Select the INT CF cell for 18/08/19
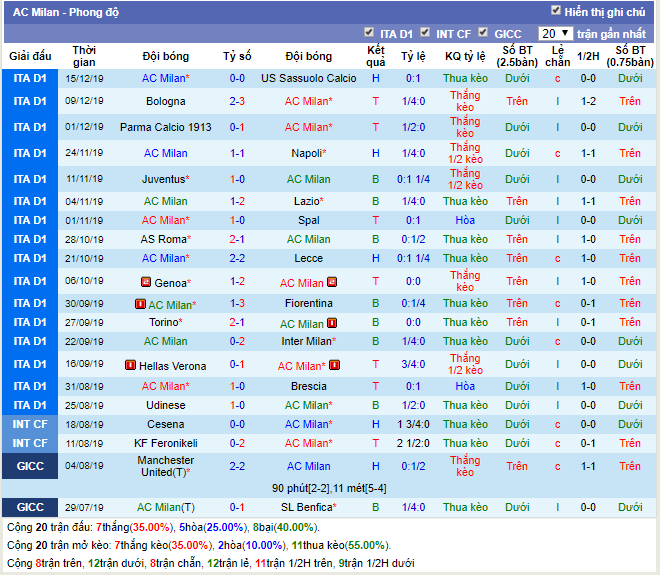660x575 pixels. tap(30, 424)
